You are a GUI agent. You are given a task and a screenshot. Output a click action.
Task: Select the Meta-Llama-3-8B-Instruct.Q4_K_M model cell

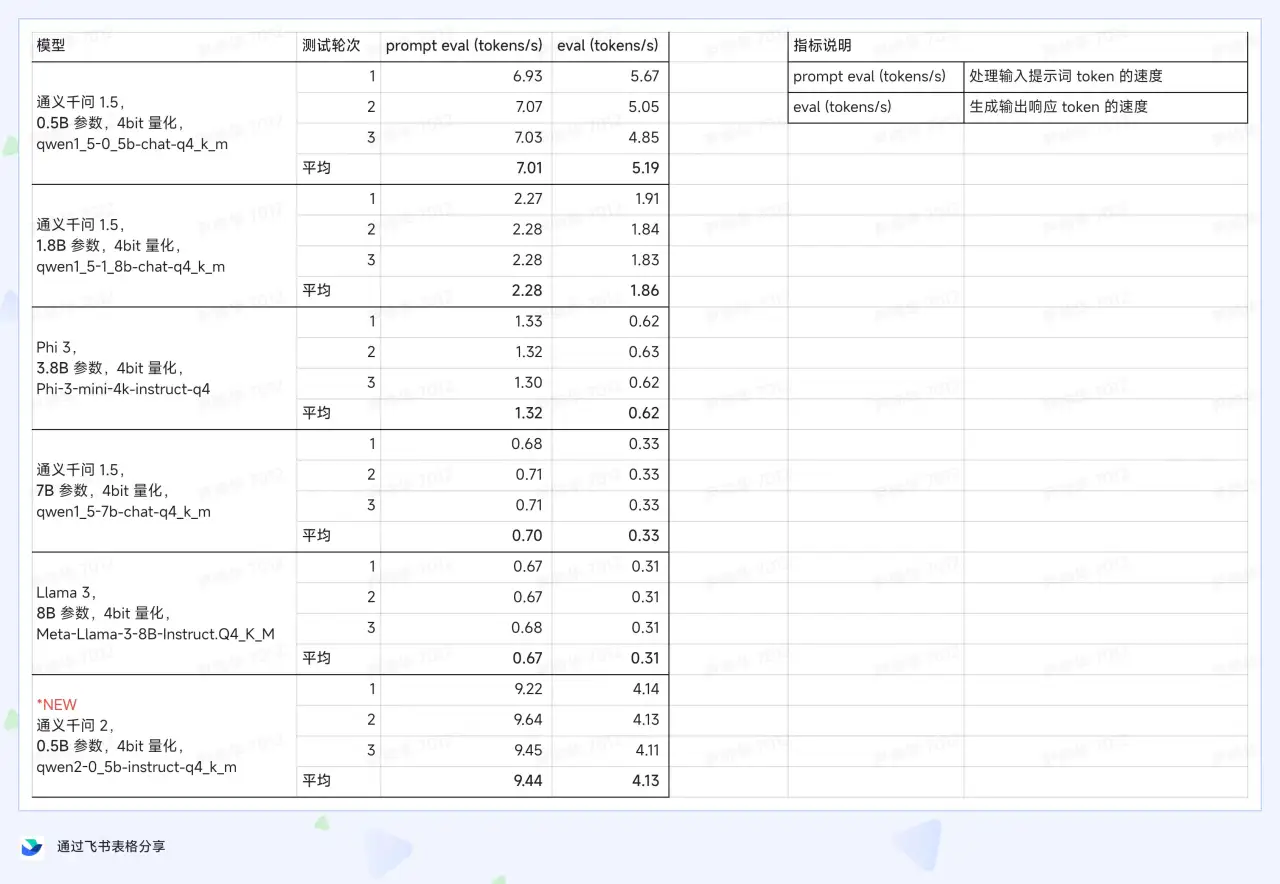[x=164, y=613]
